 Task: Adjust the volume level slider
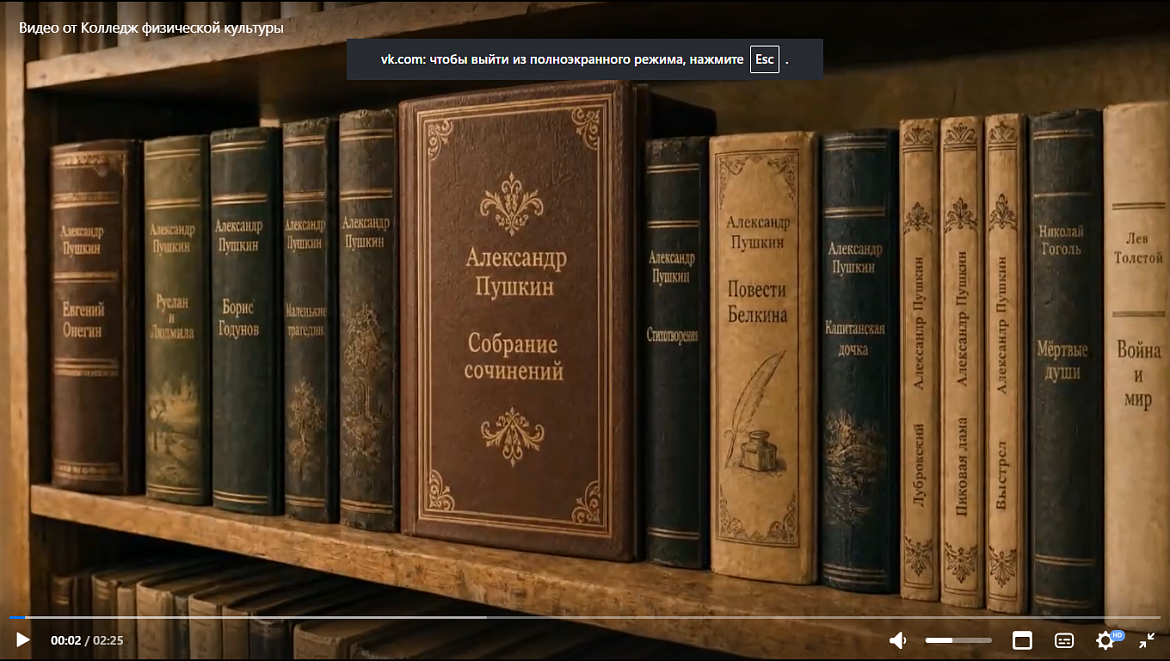point(958,640)
